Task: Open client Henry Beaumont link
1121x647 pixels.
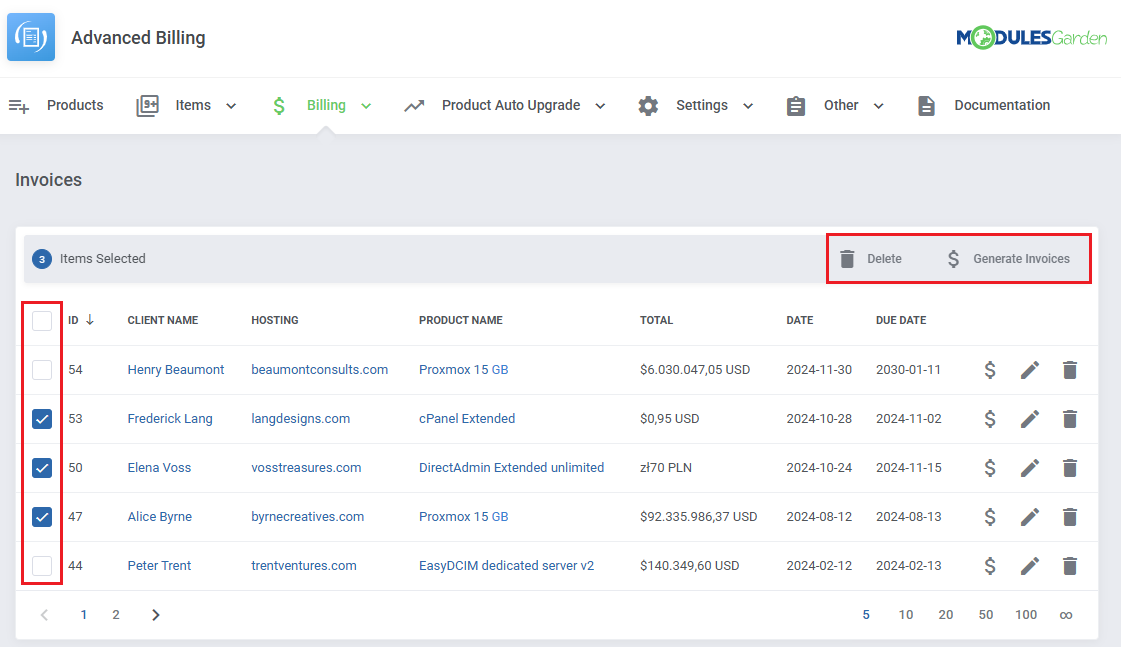Action: coord(176,370)
